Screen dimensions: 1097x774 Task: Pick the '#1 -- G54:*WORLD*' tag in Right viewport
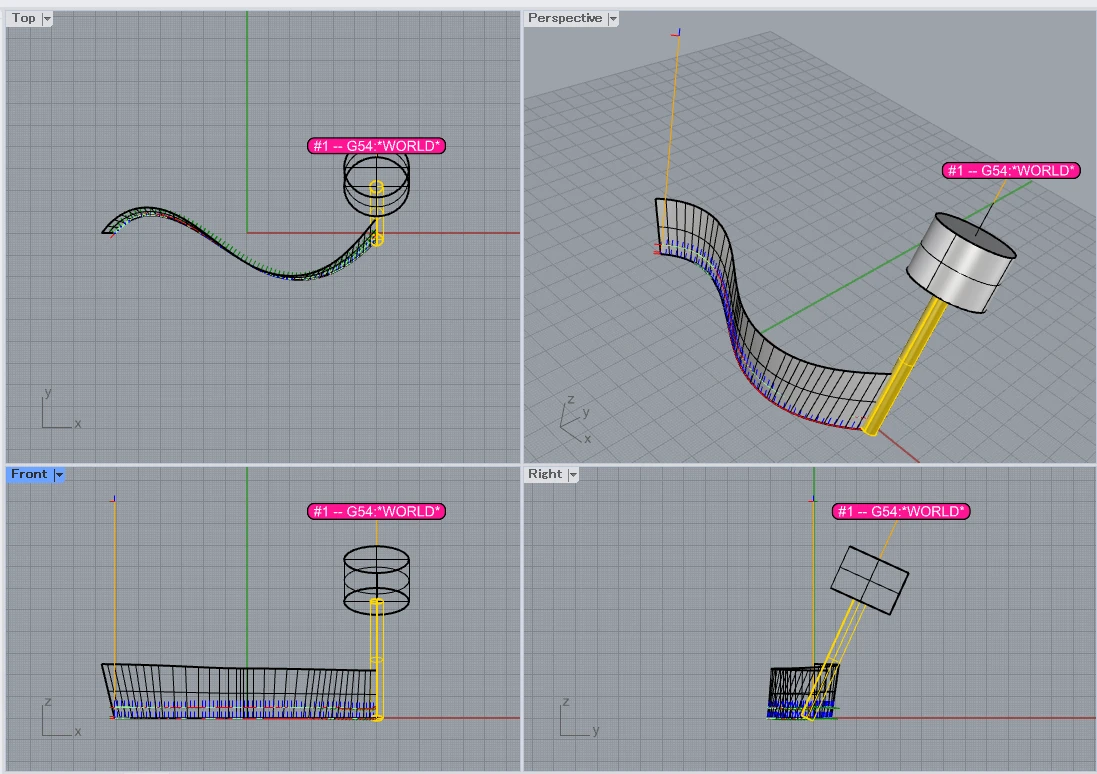[x=901, y=512]
